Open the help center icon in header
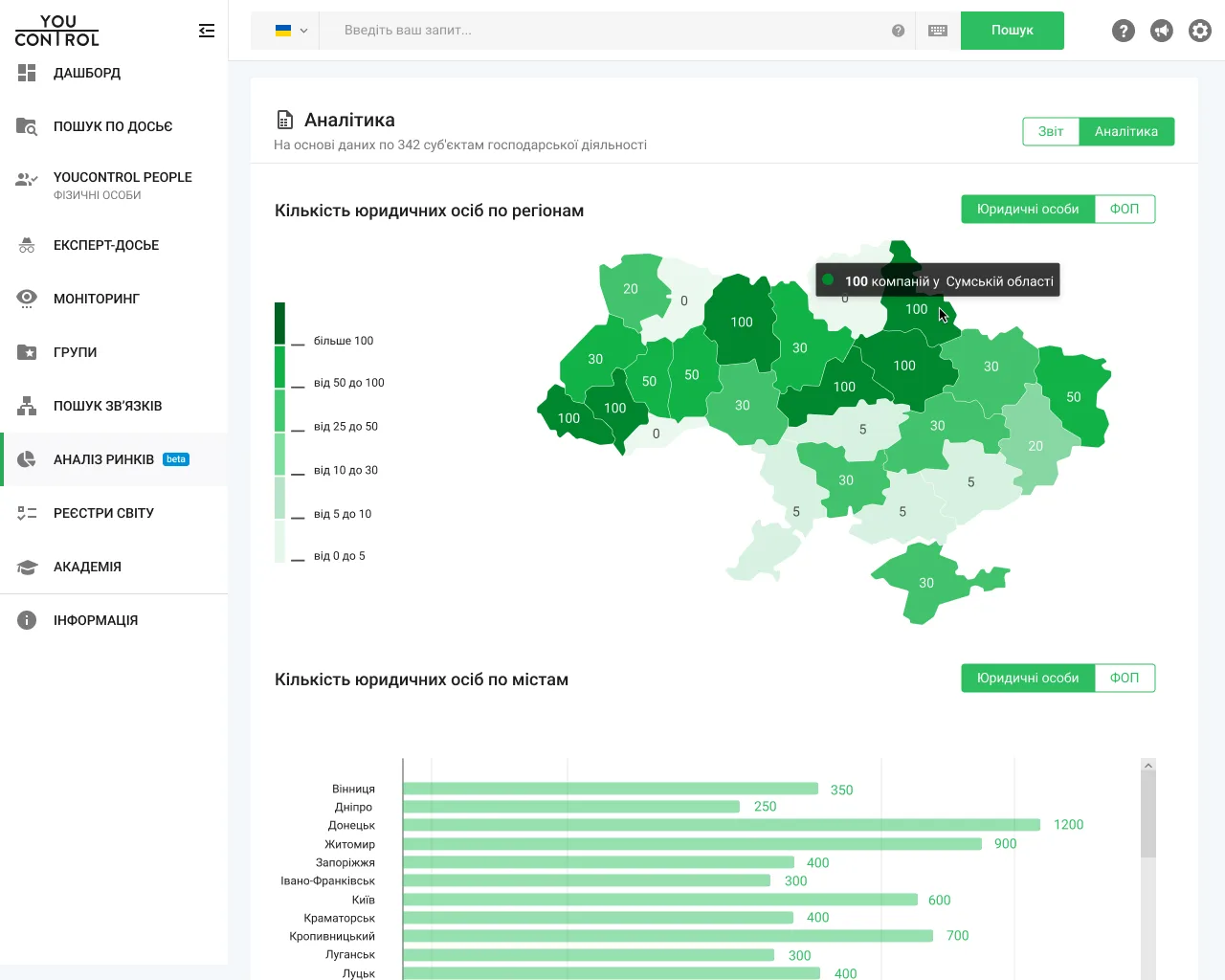 pyautogui.click(x=1124, y=31)
